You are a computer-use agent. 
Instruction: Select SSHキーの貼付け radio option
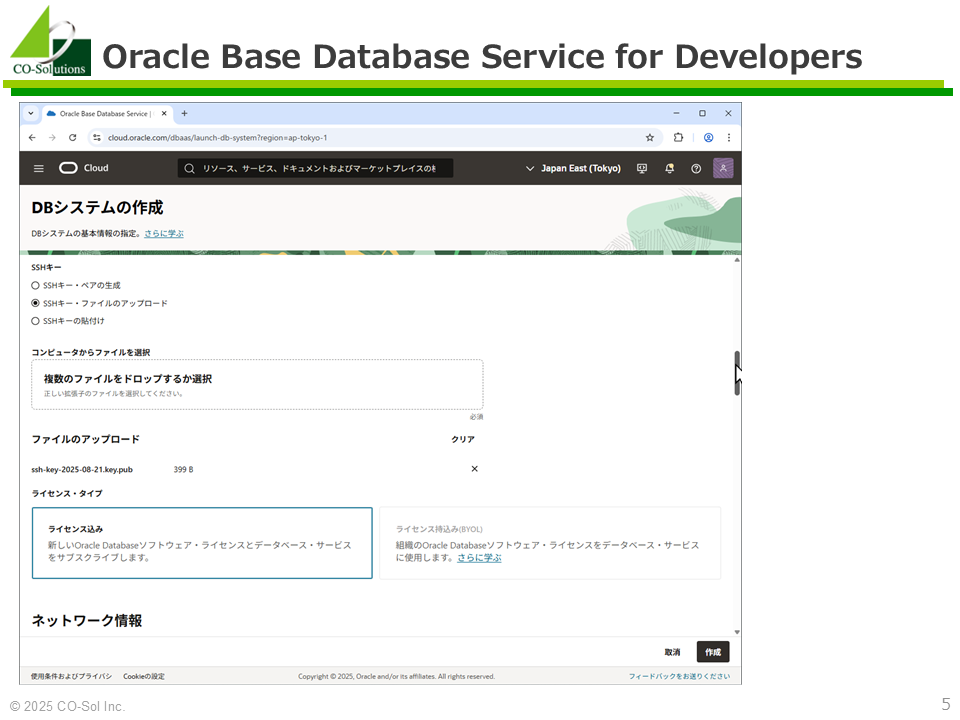[36, 321]
